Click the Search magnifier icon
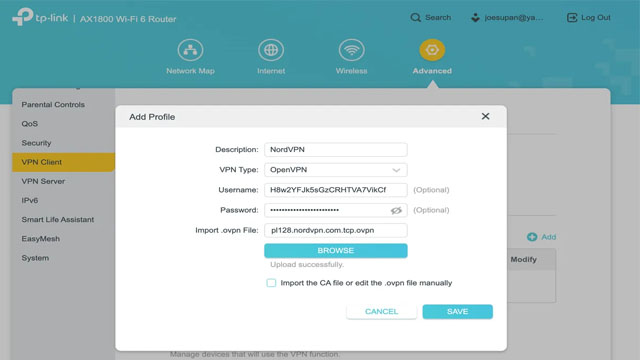This screenshot has height=360, width=640. point(416,18)
